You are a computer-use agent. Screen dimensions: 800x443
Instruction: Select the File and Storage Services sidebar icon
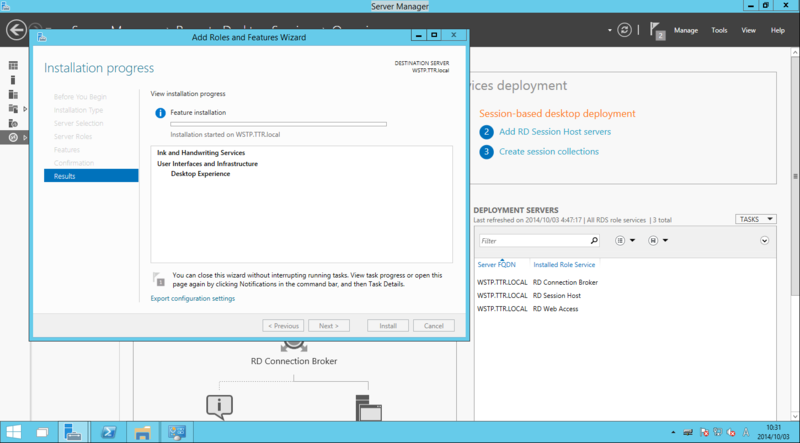click(x=13, y=108)
